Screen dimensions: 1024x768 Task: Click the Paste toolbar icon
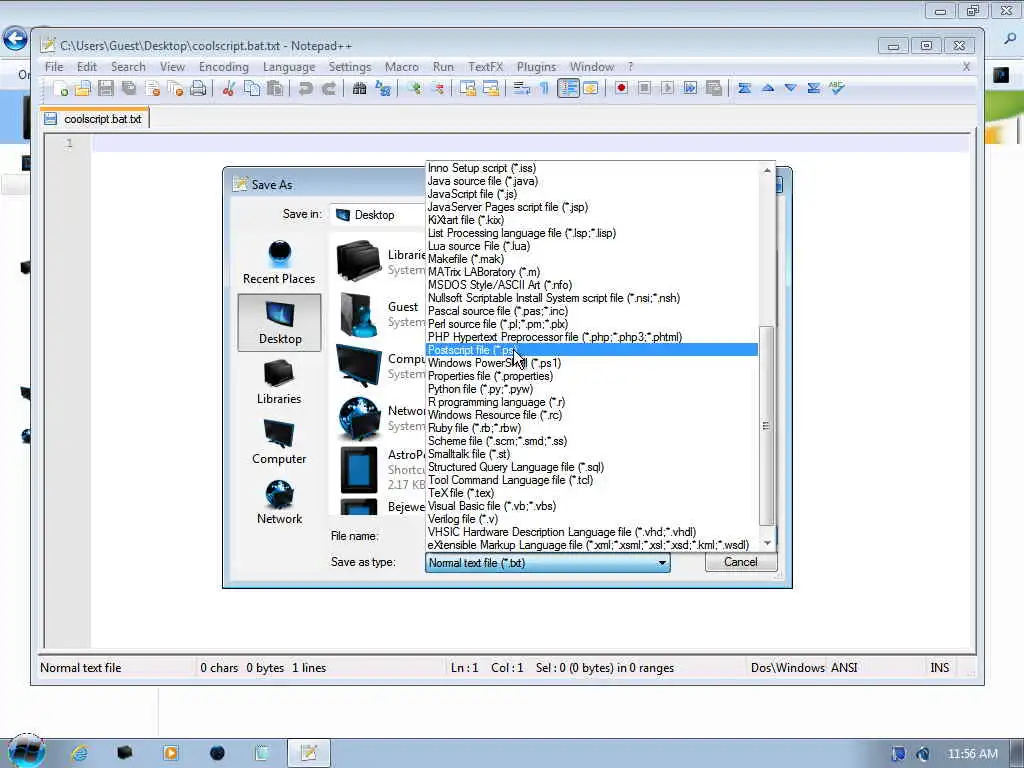(275, 88)
